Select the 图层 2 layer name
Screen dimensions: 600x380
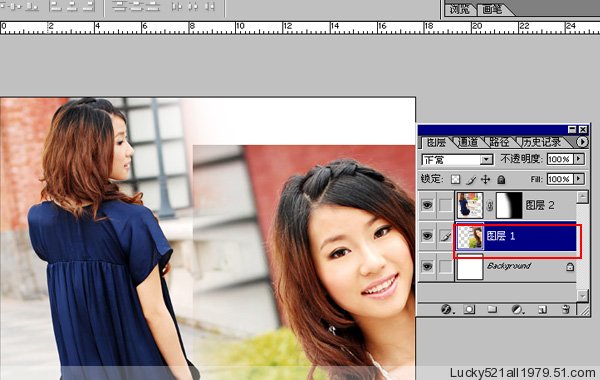tap(540, 205)
